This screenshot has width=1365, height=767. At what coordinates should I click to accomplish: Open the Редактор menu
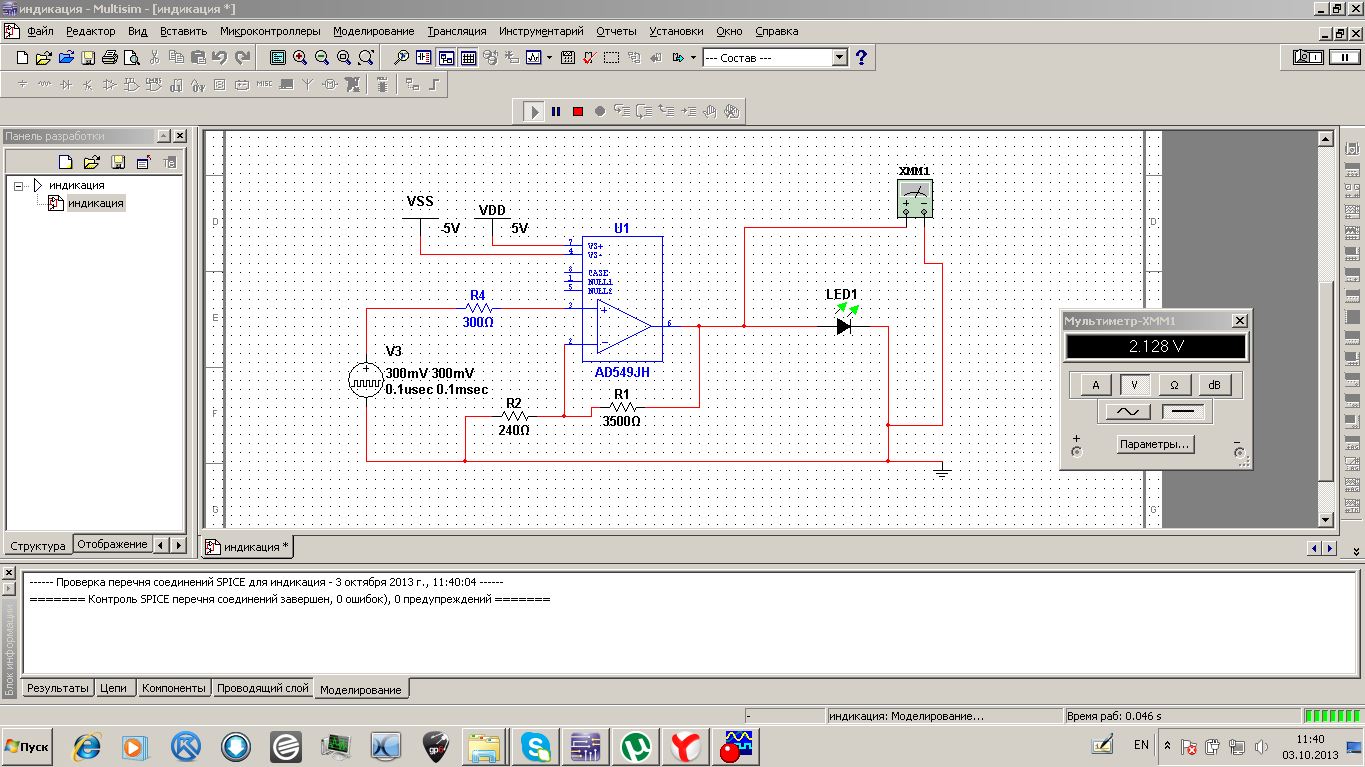(x=91, y=31)
